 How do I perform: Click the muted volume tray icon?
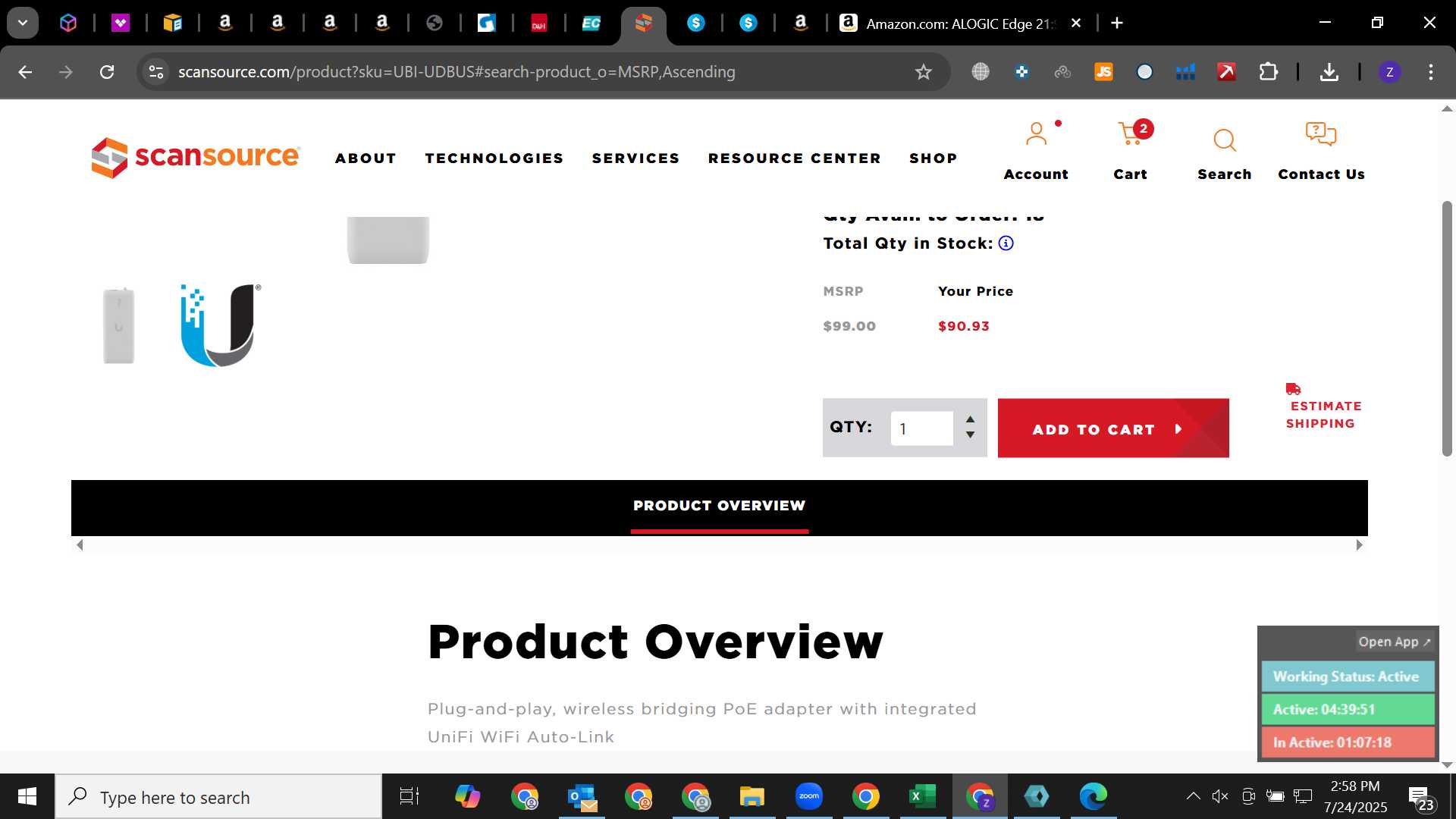click(x=1220, y=796)
